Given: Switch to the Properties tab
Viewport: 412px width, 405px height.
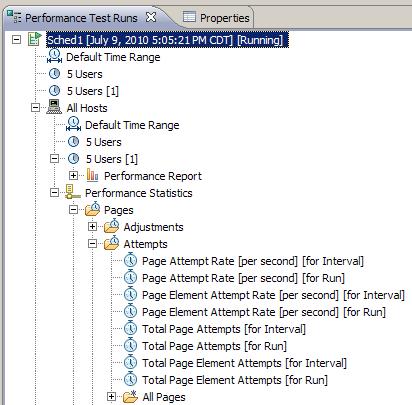Looking at the screenshot, I should (217, 18).
